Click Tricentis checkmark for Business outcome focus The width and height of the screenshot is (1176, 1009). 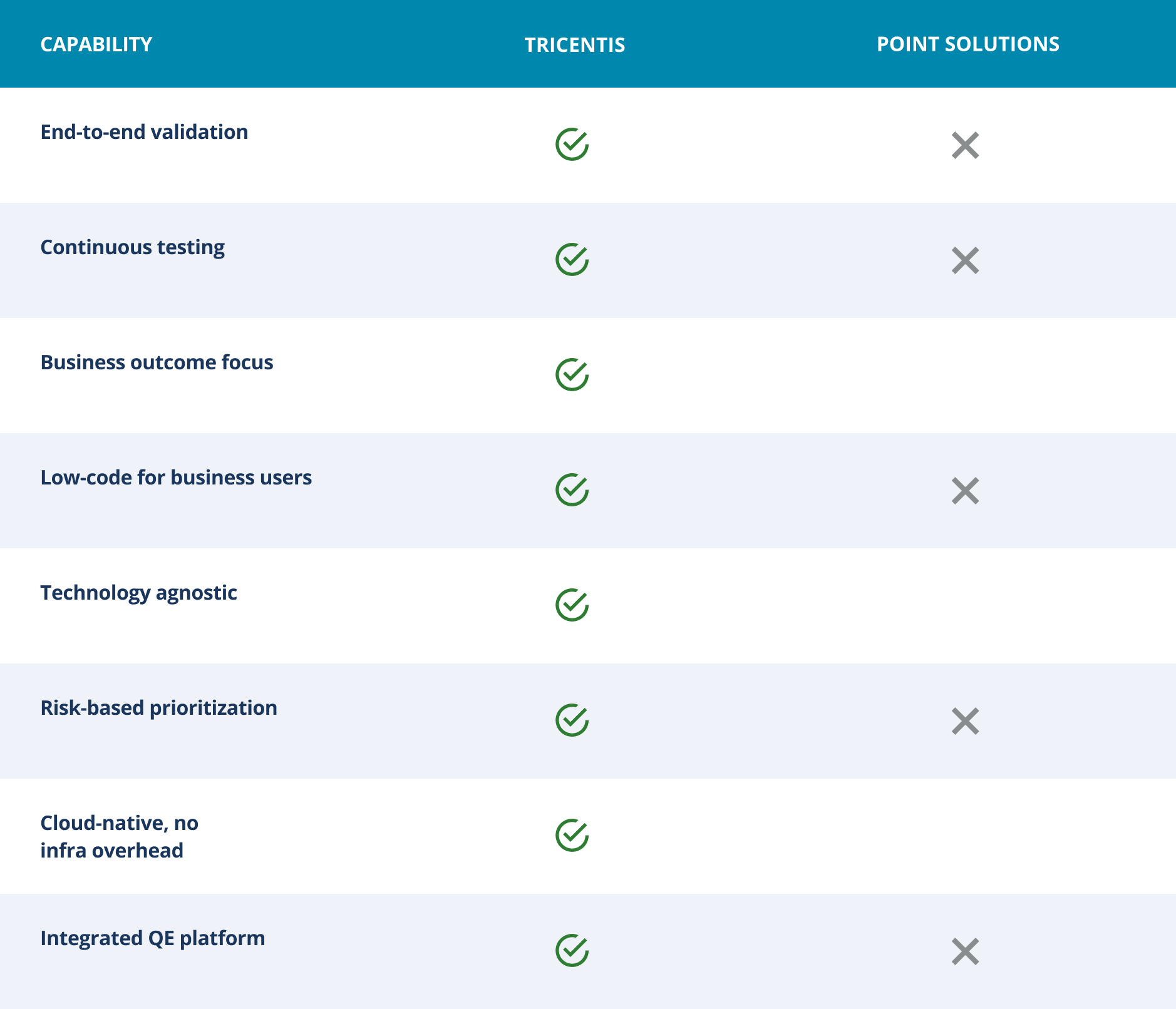pos(572,375)
